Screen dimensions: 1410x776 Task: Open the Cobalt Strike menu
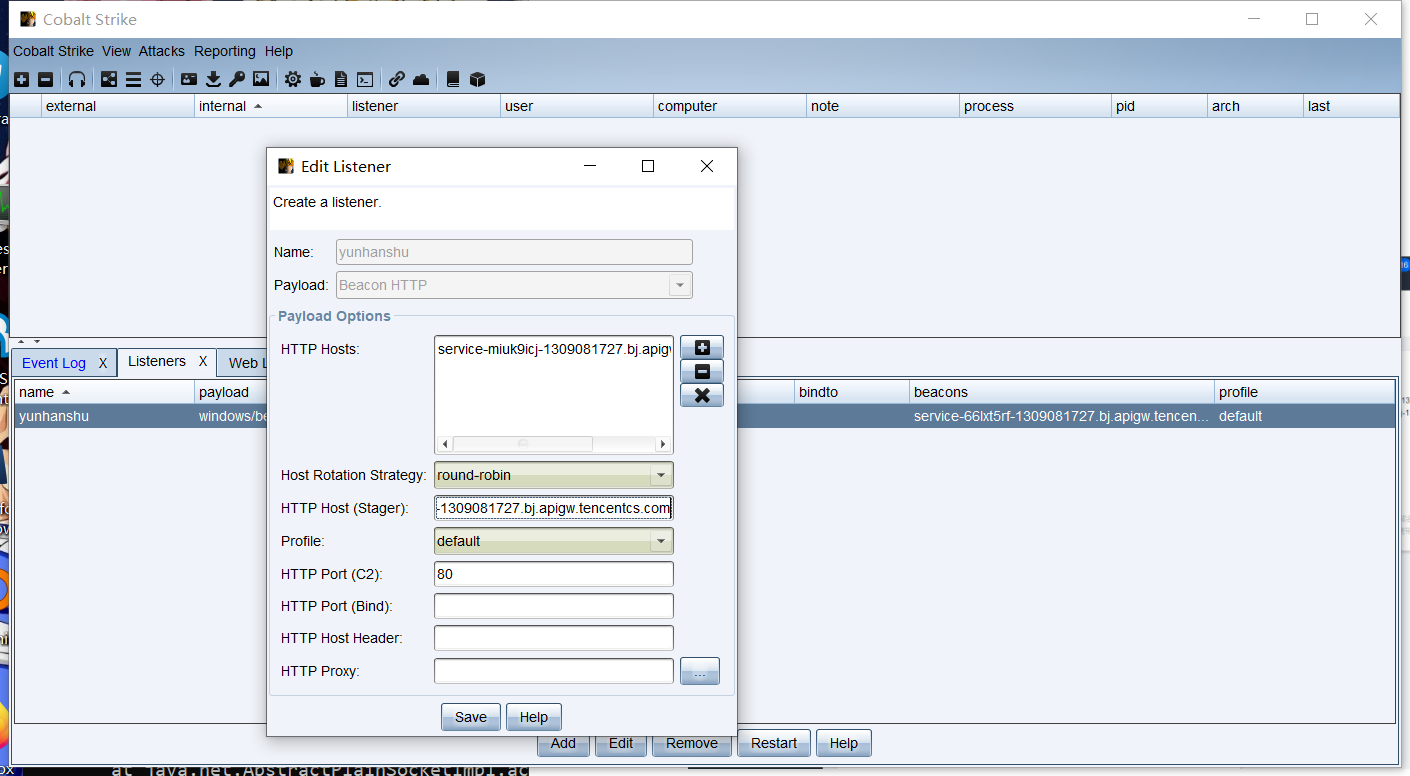[x=53, y=51]
